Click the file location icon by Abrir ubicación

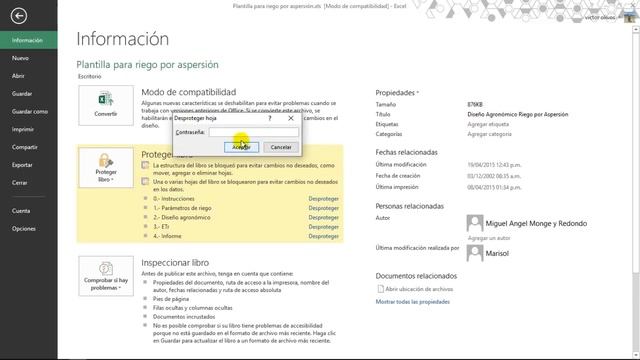click(x=380, y=289)
